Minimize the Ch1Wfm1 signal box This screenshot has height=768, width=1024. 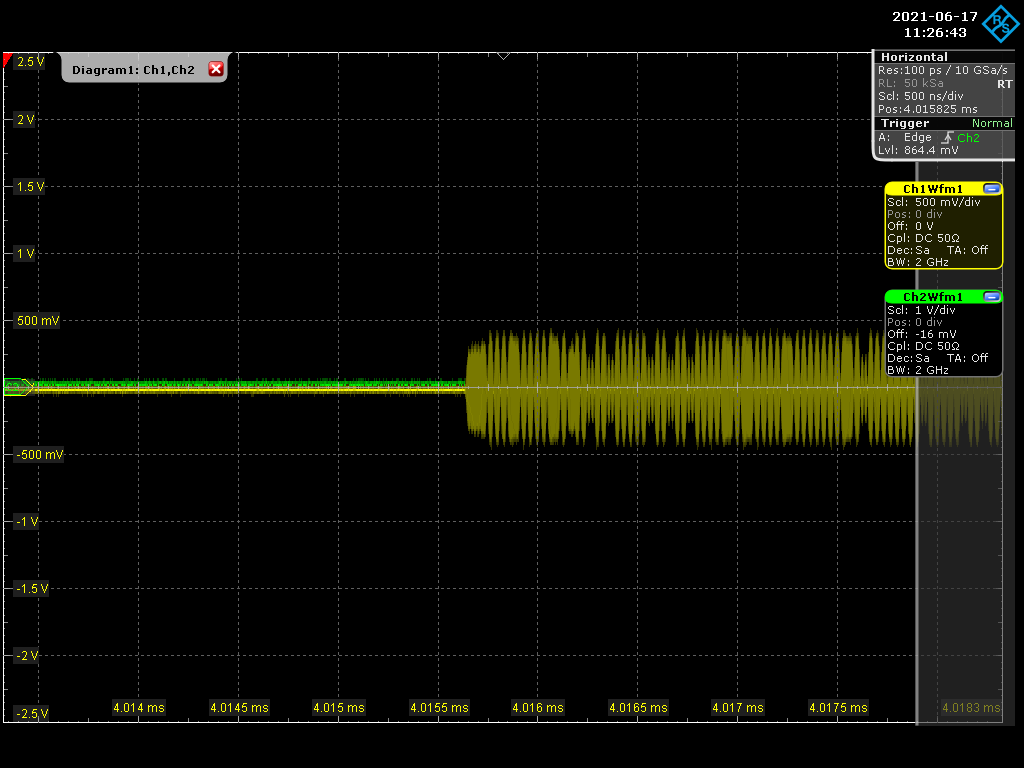(x=991, y=188)
